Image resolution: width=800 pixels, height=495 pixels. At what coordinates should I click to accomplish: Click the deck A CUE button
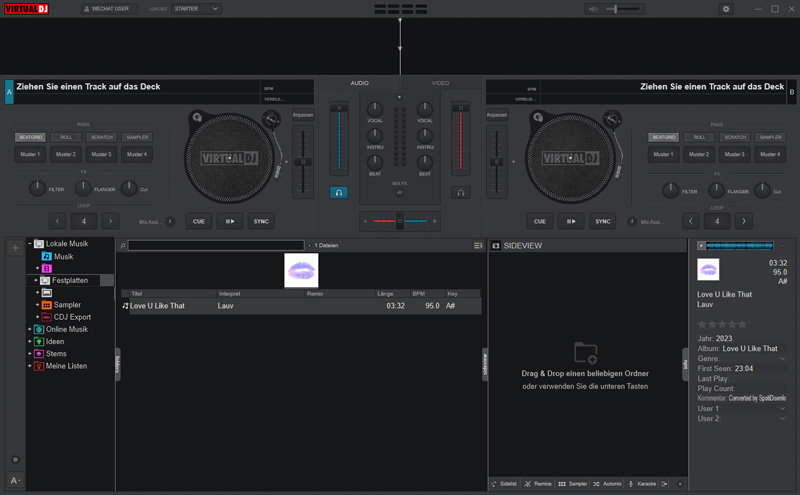click(198, 221)
